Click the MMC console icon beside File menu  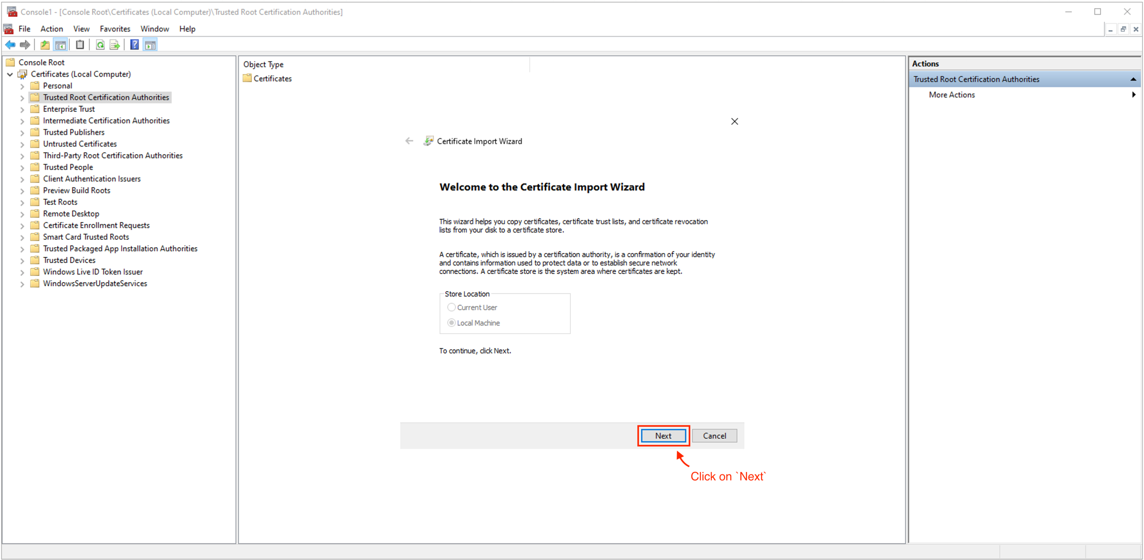click(9, 29)
